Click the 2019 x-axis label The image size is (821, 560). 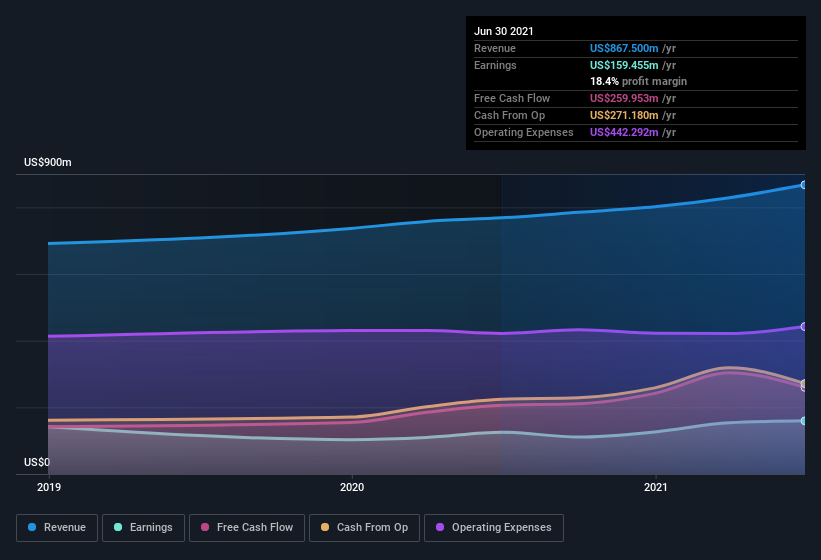[49, 487]
